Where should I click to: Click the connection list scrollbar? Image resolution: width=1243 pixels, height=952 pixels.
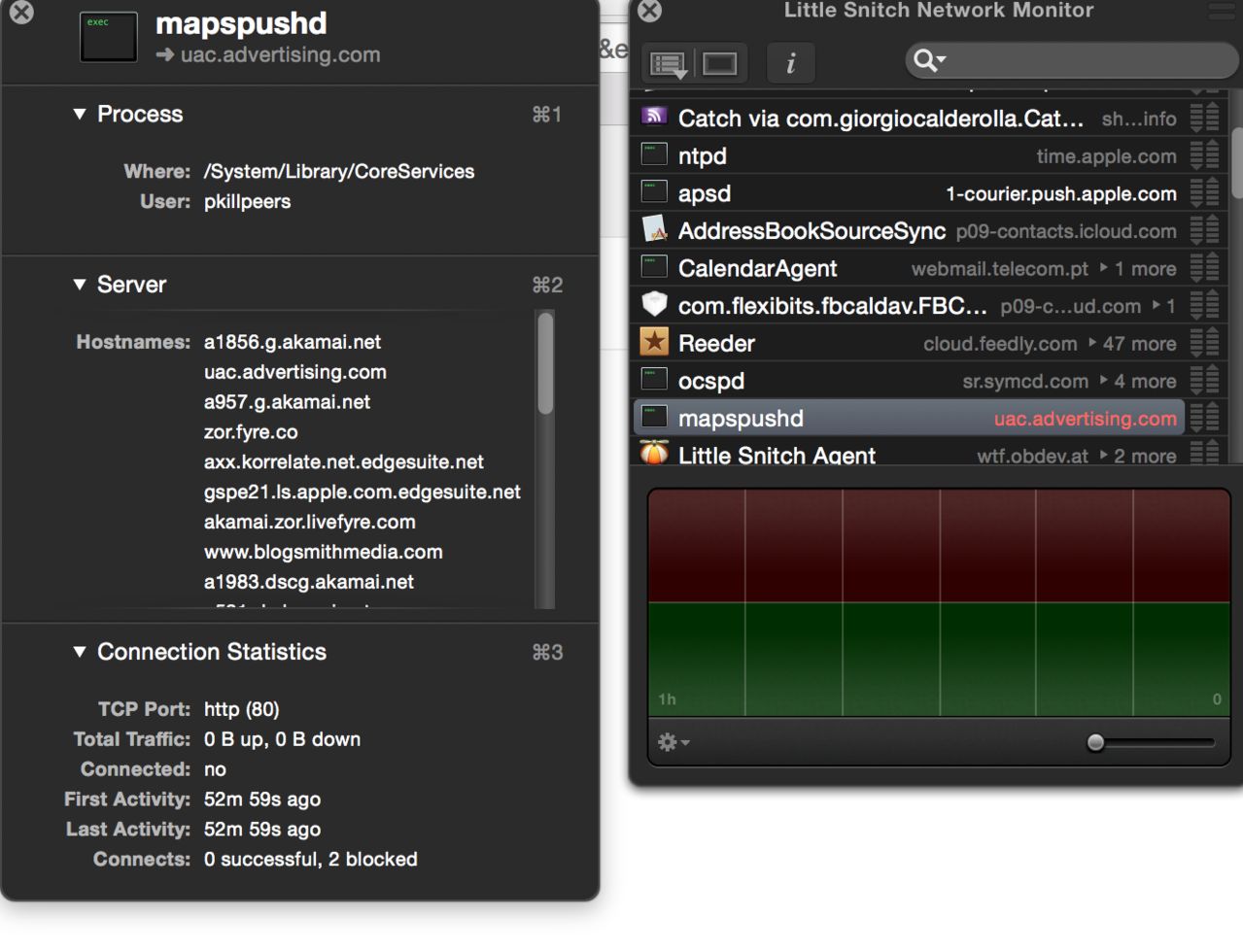pos(1237,163)
